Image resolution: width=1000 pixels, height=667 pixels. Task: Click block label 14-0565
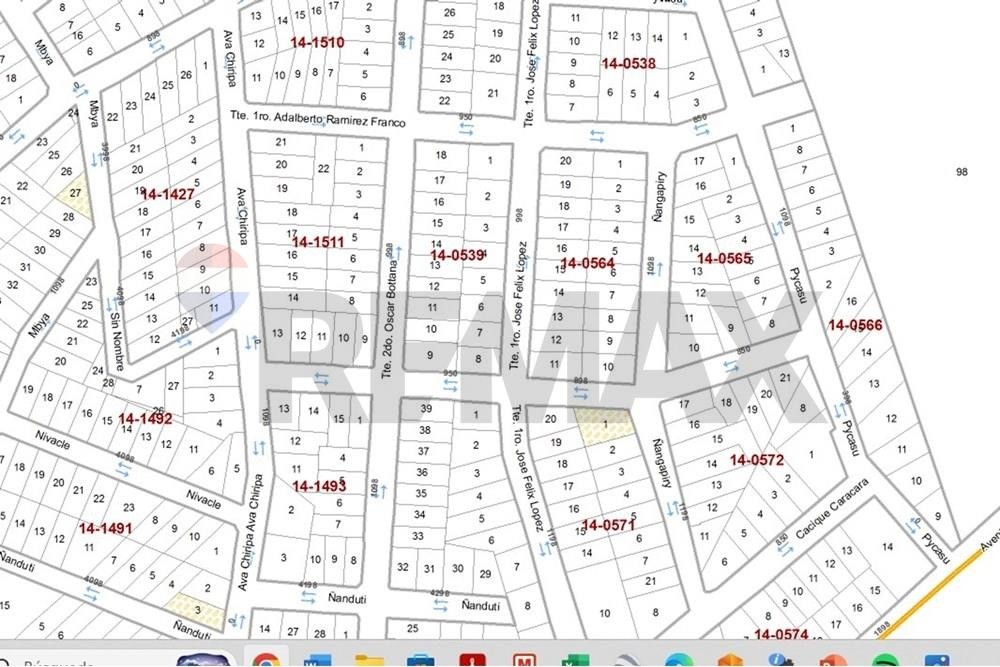click(724, 259)
